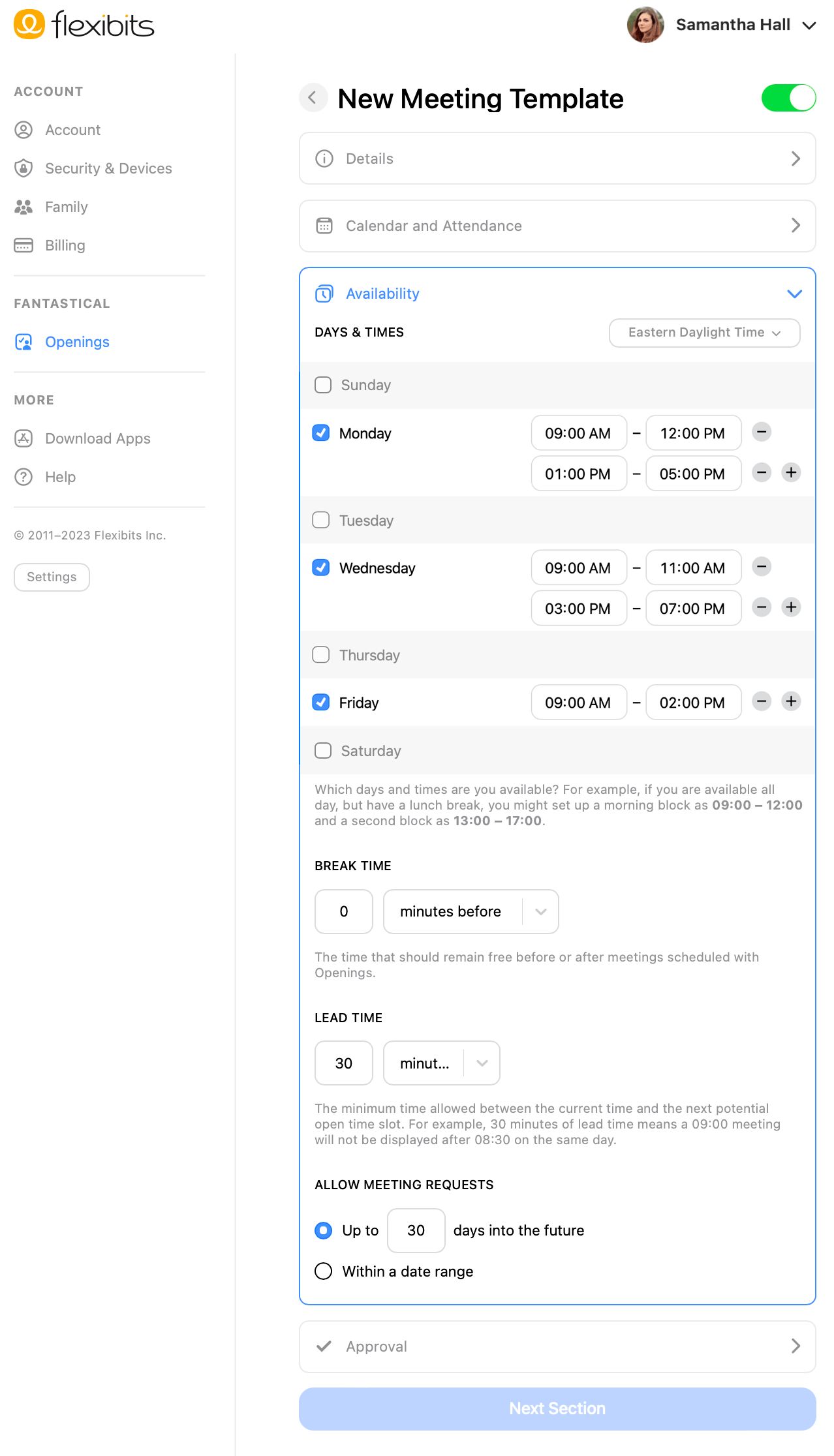The image size is (834, 1456).
Task: Remove Friday's 09:00 AM – 02:00 PM block
Action: (x=762, y=701)
